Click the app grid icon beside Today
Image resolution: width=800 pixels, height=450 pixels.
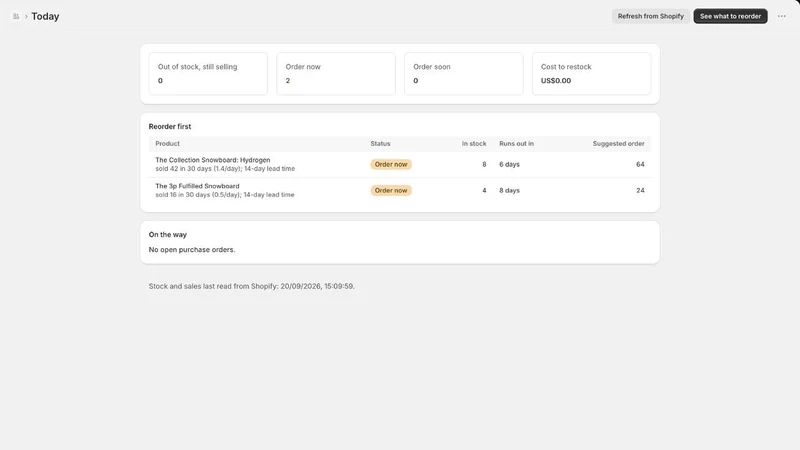pos(16,16)
